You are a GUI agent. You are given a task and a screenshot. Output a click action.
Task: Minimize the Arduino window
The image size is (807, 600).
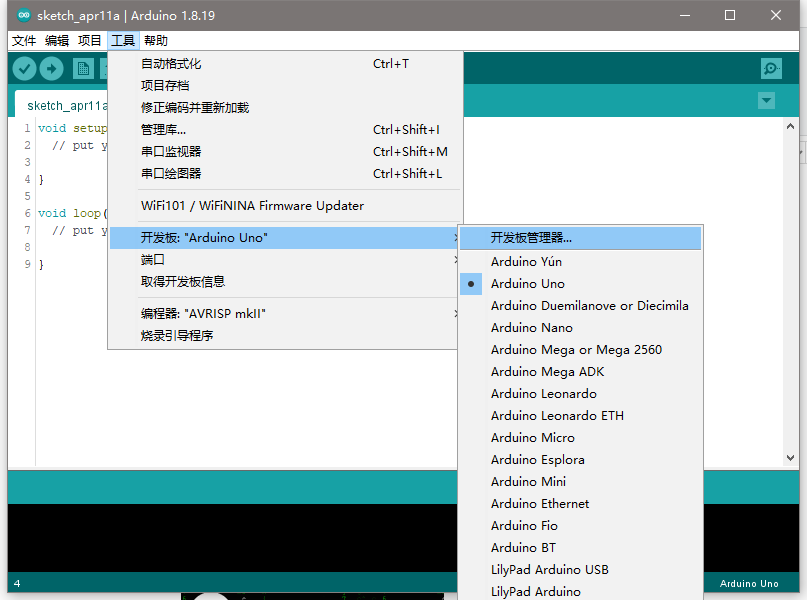(685, 15)
